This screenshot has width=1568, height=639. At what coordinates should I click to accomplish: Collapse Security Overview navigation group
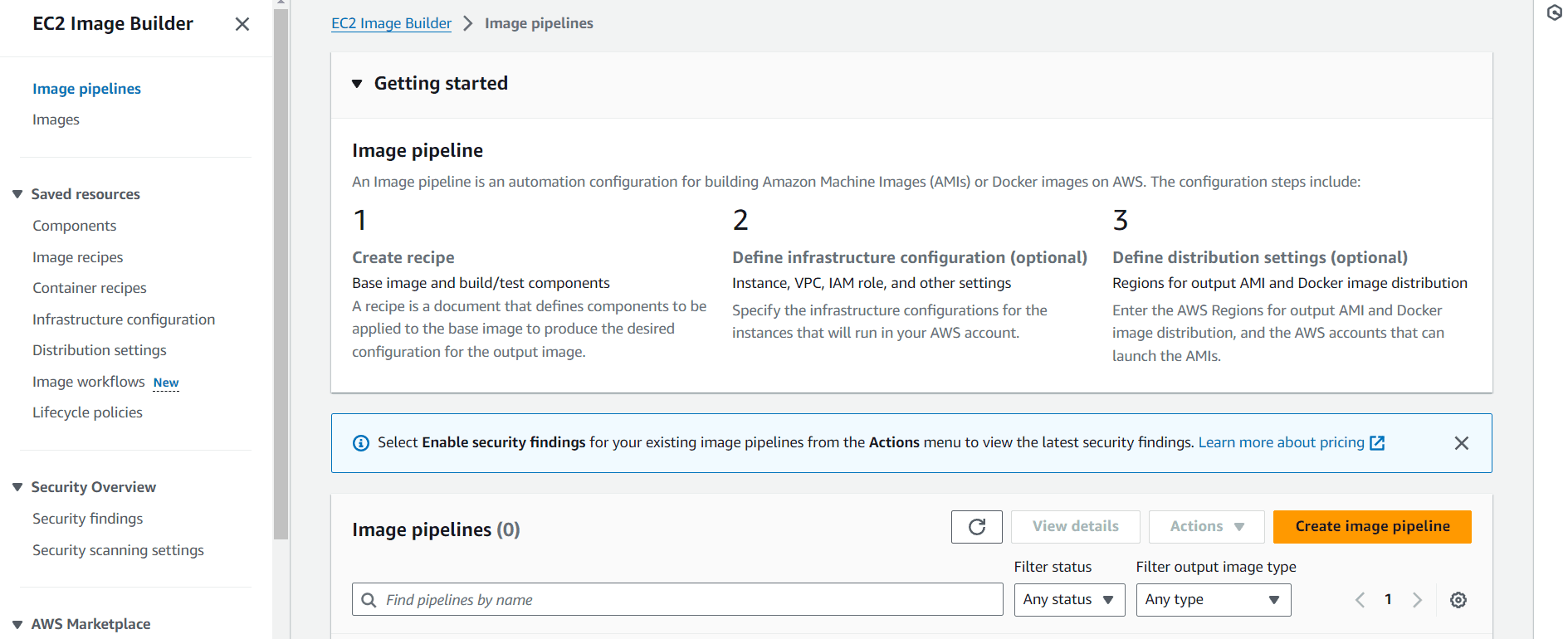17,487
